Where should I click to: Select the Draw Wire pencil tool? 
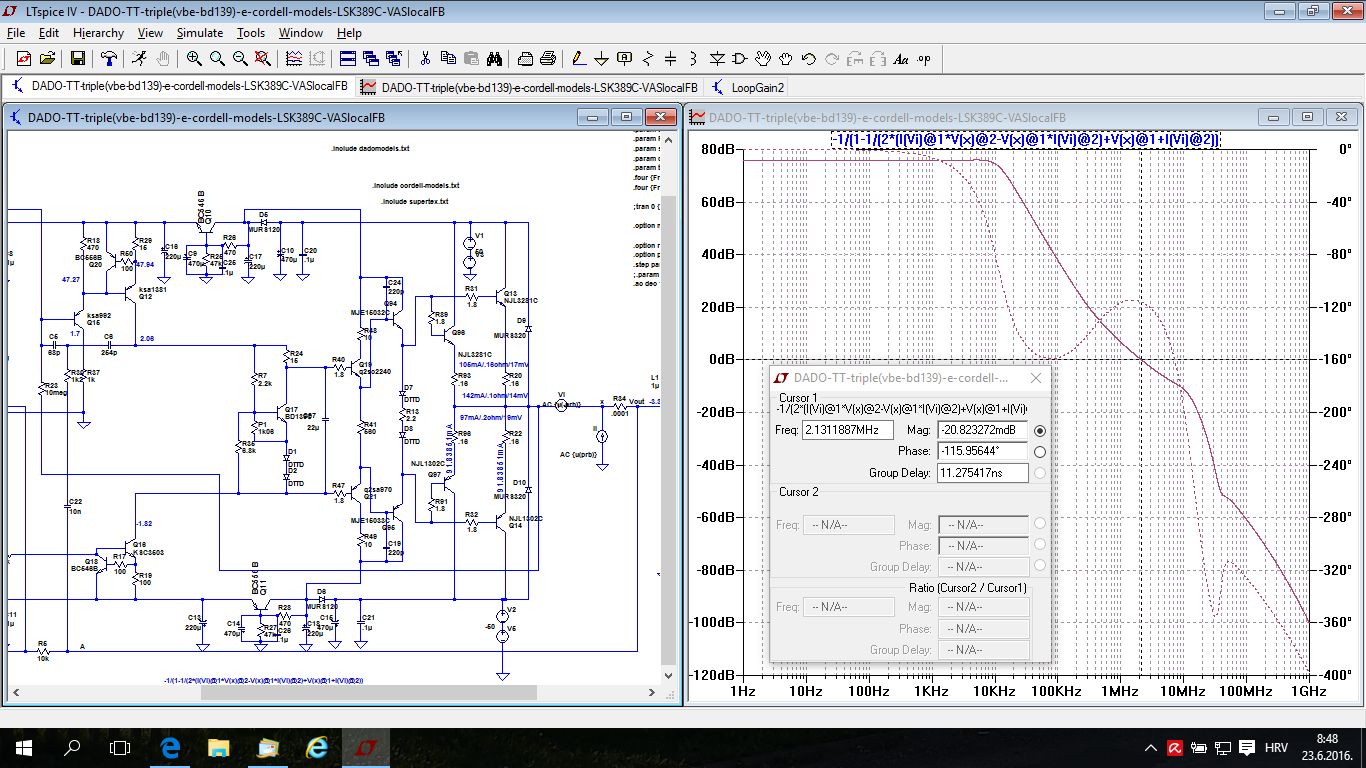click(578, 59)
